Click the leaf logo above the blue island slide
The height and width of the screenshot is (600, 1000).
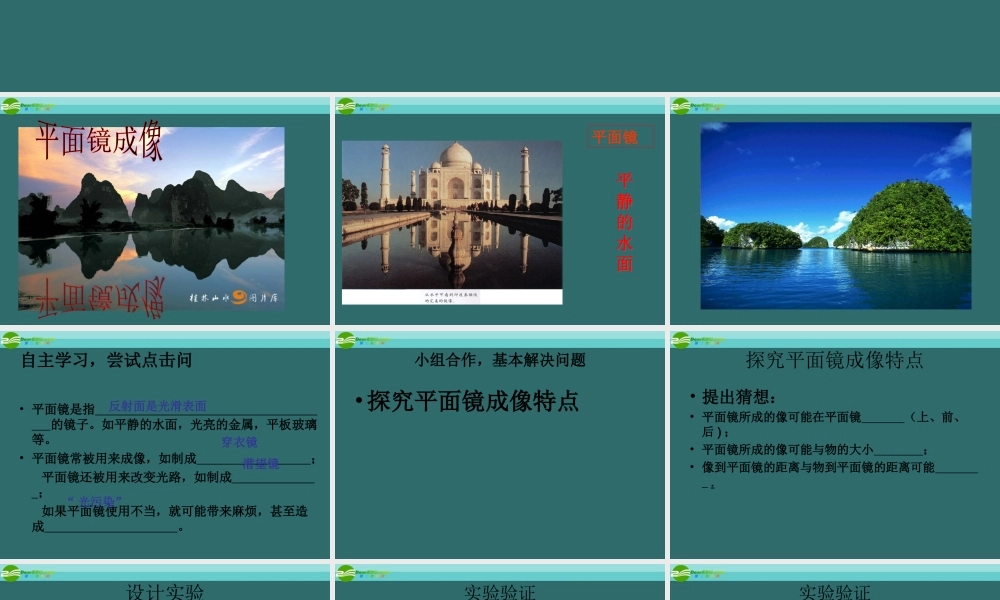(682, 106)
